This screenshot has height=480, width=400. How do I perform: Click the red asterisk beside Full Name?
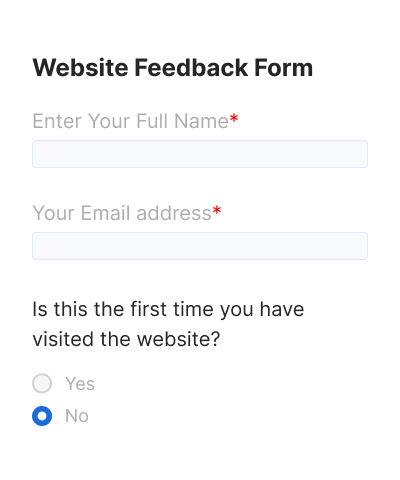pyautogui.click(x=234, y=118)
